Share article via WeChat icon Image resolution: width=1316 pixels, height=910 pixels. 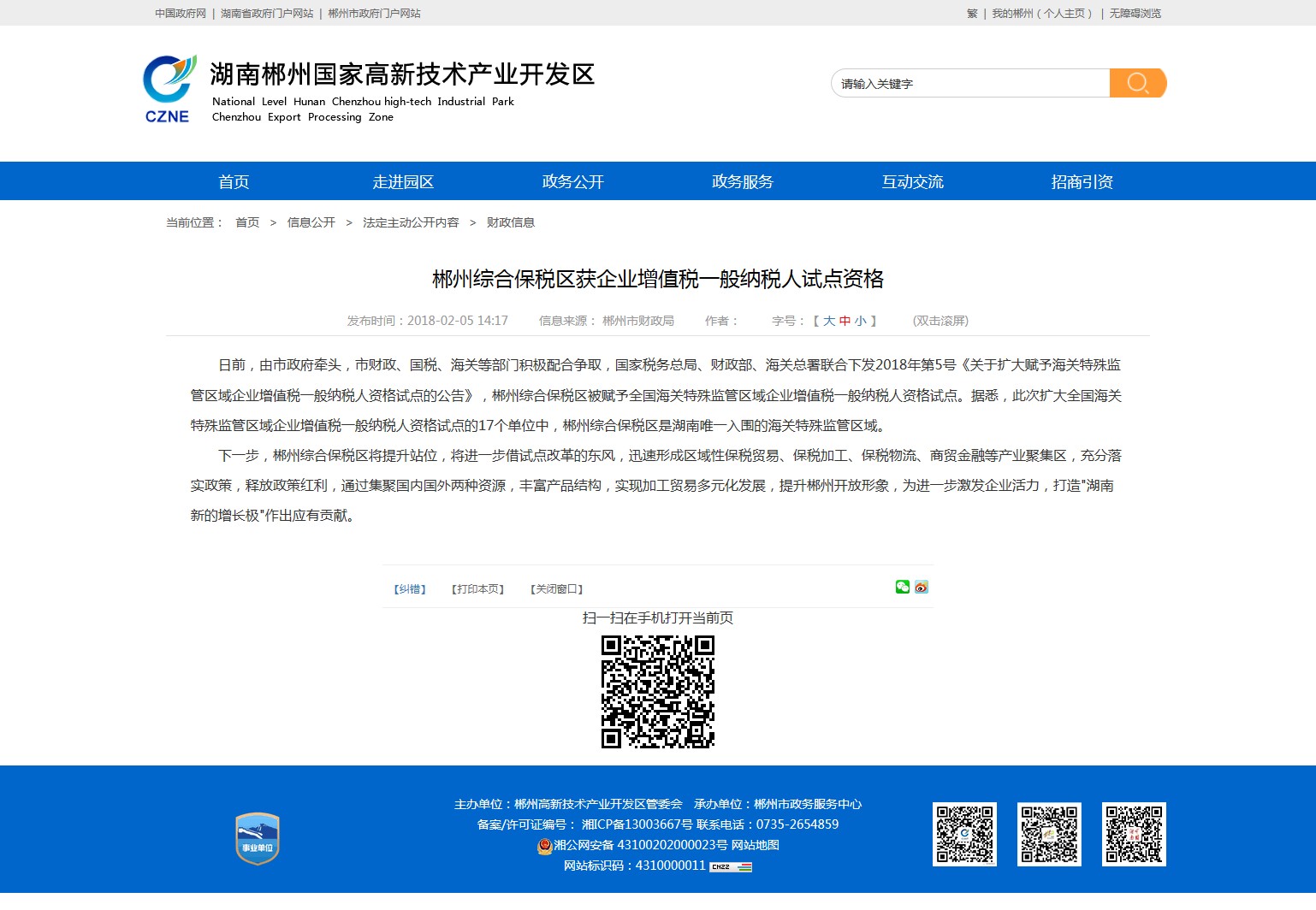903,587
